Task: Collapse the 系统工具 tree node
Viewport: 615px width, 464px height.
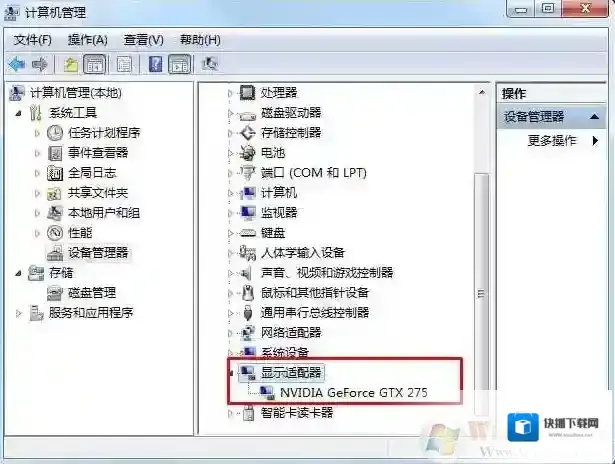Action: 18,113
